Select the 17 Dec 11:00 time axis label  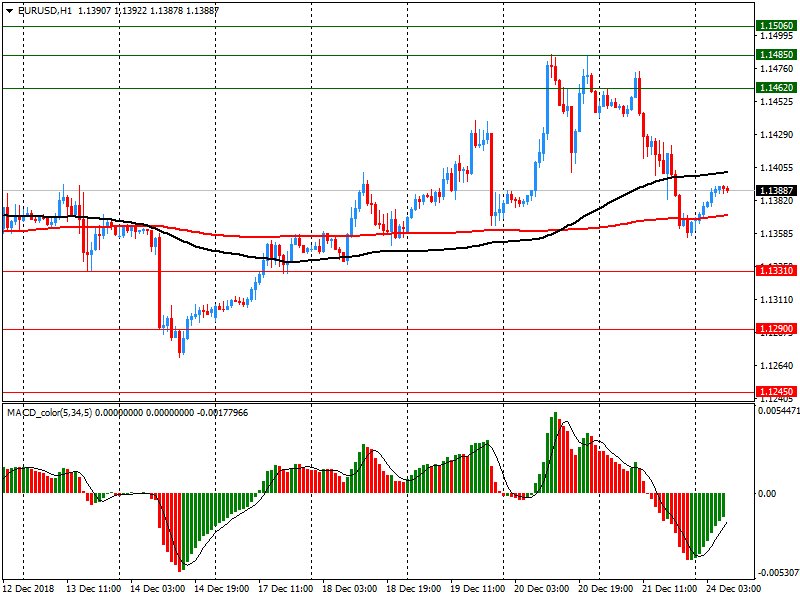tap(287, 591)
